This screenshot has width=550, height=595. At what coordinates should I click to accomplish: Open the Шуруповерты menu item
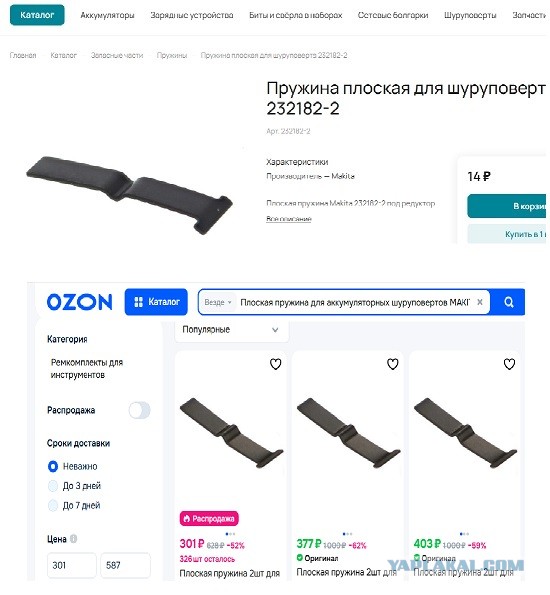click(470, 15)
